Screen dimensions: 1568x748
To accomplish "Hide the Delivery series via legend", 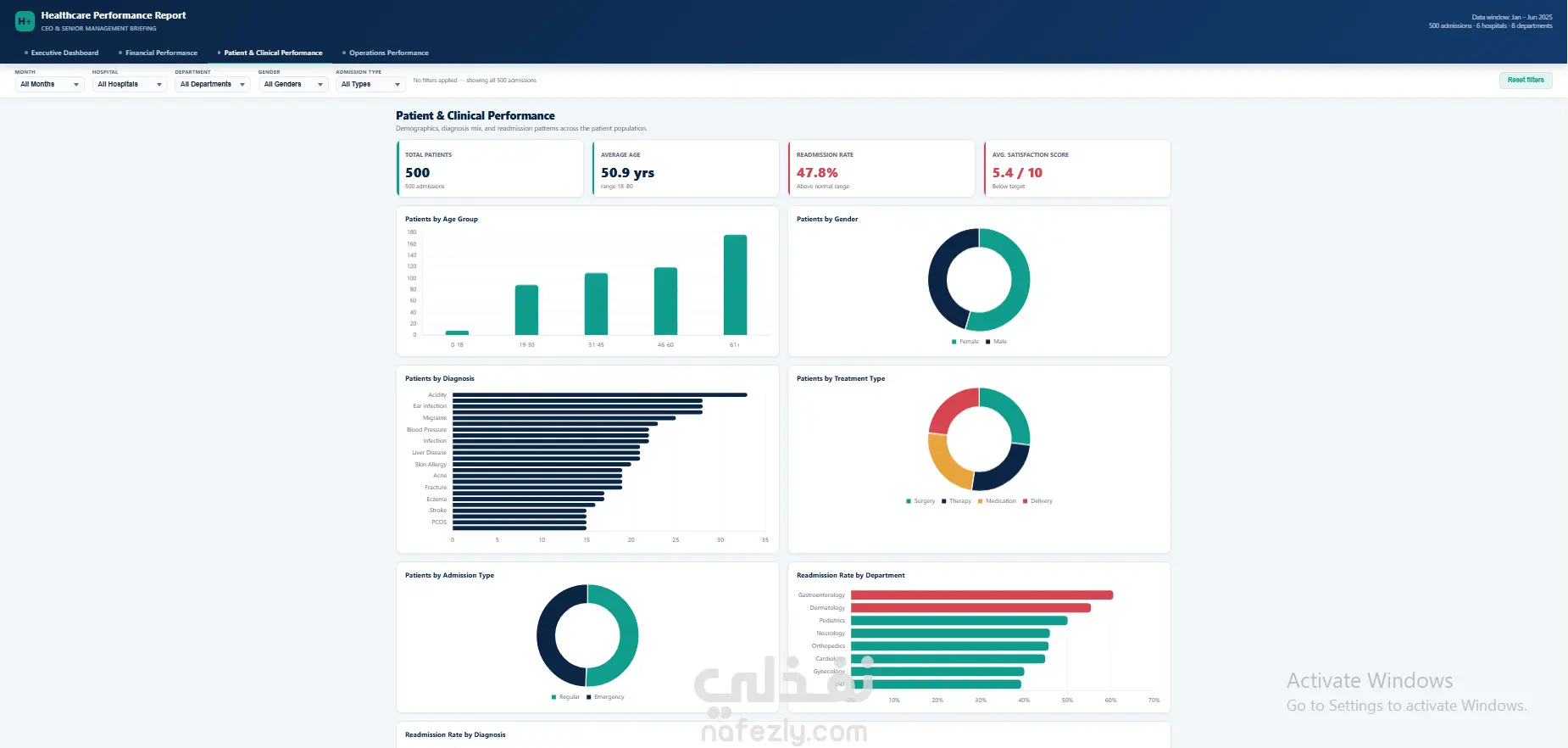I will click(x=1037, y=501).
